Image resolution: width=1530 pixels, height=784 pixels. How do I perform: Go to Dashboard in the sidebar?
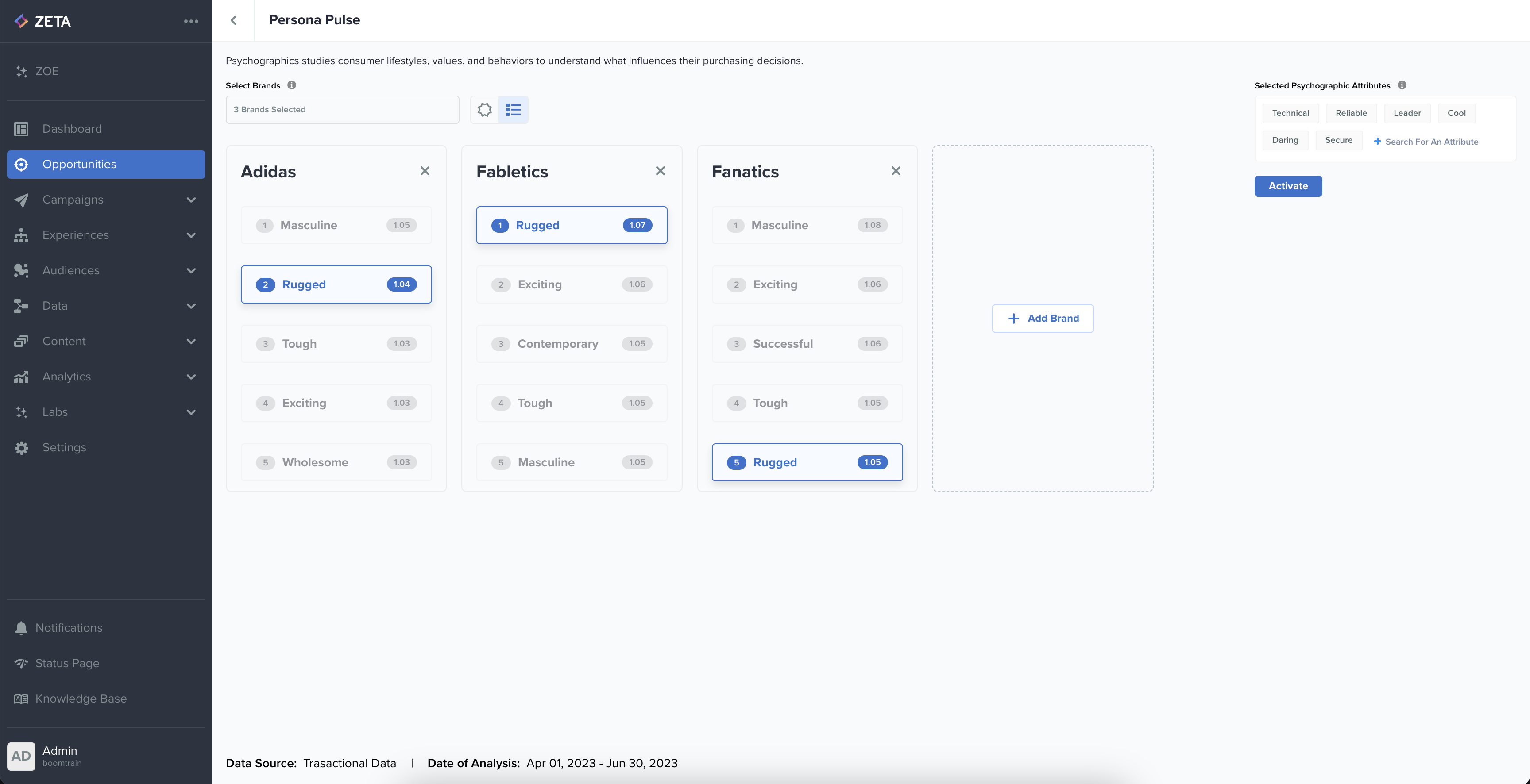tap(72, 129)
